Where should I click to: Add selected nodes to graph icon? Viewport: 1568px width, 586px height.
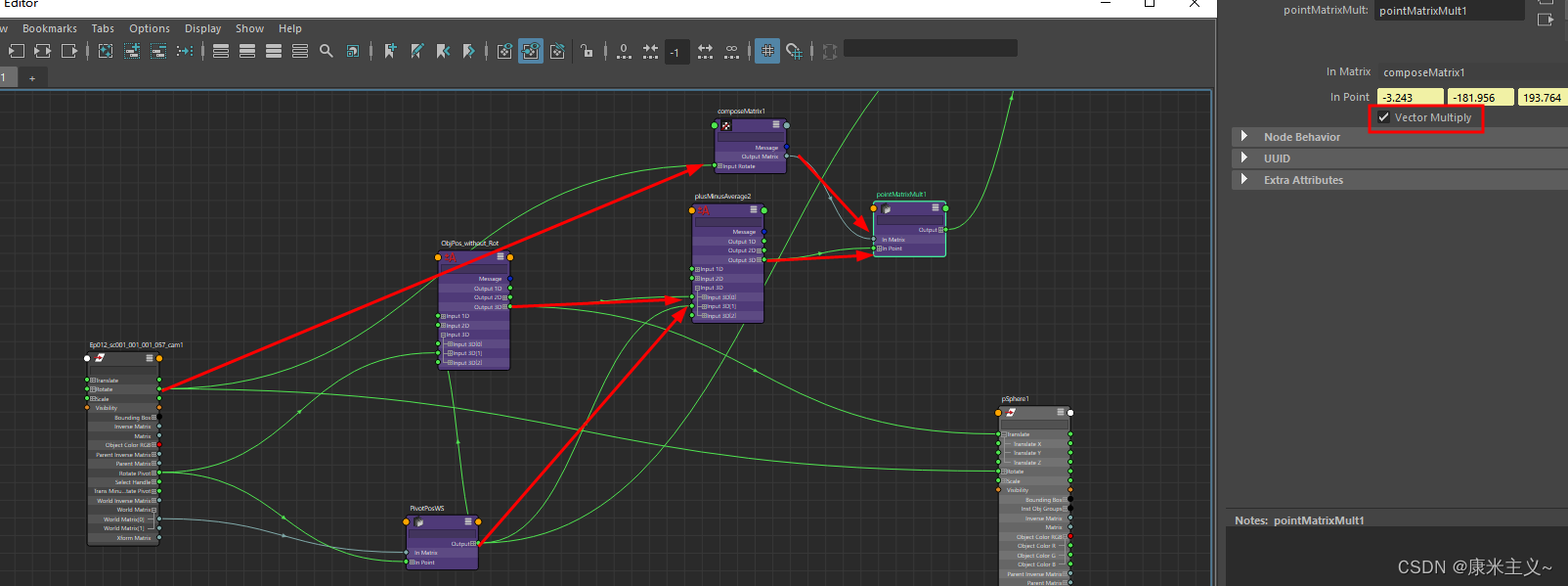(132, 51)
